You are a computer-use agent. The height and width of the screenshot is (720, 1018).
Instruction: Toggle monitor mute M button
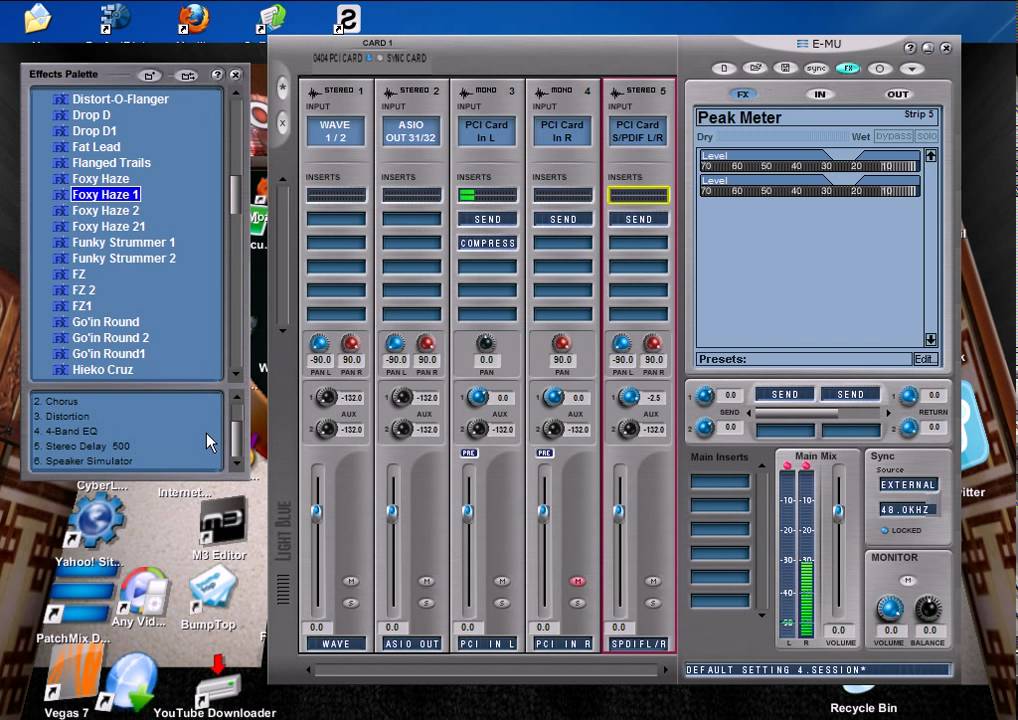pyautogui.click(x=908, y=580)
